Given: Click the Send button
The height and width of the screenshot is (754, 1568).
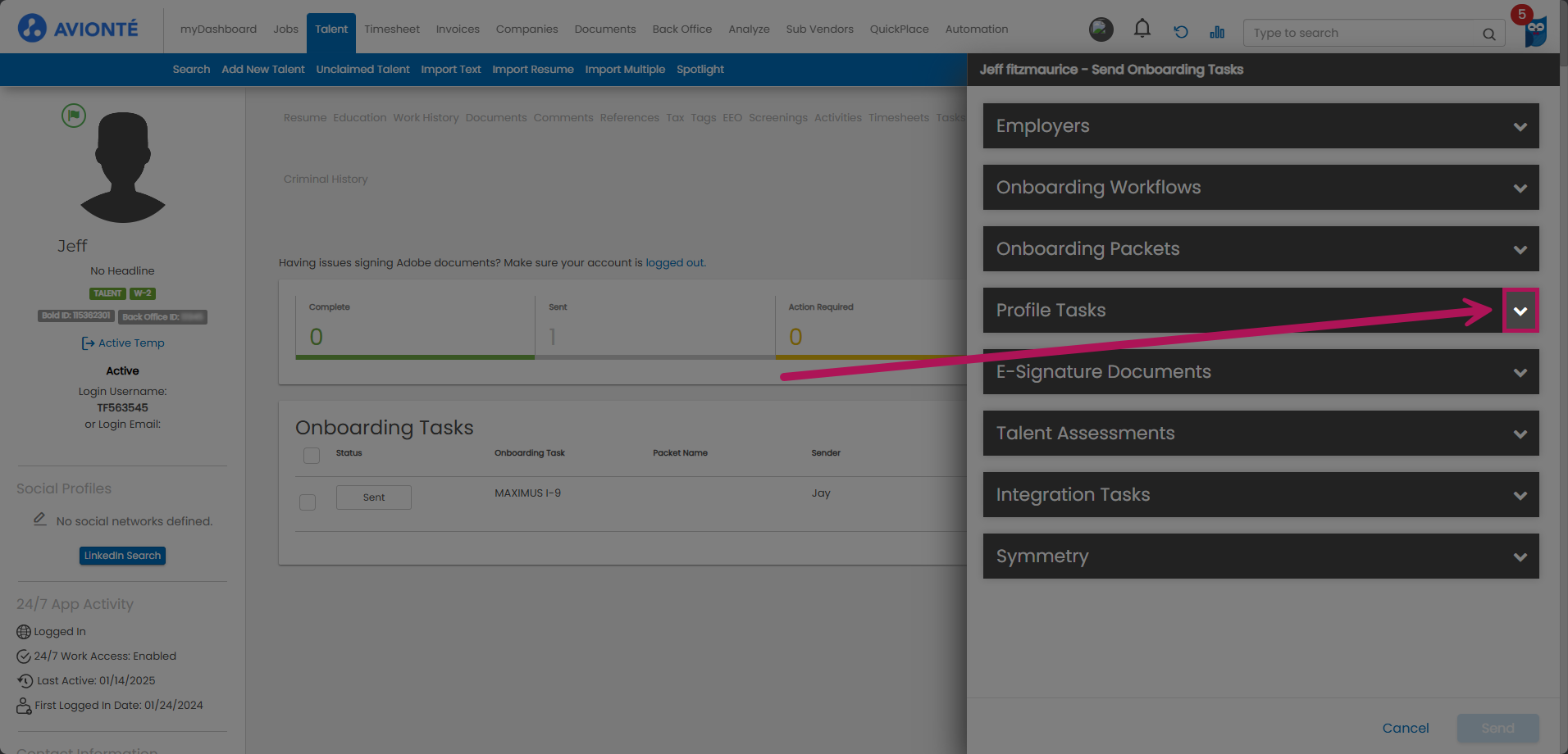Looking at the screenshot, I should (1497, 728).
